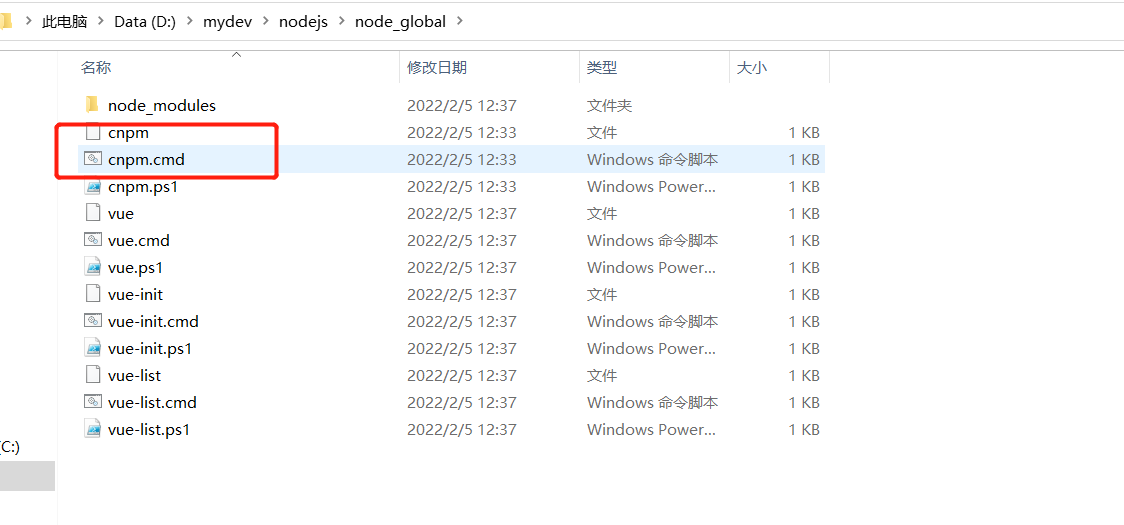Click 文件 type in vue-list row
The height and width of the screenshot is (525, 1124).
601,375
